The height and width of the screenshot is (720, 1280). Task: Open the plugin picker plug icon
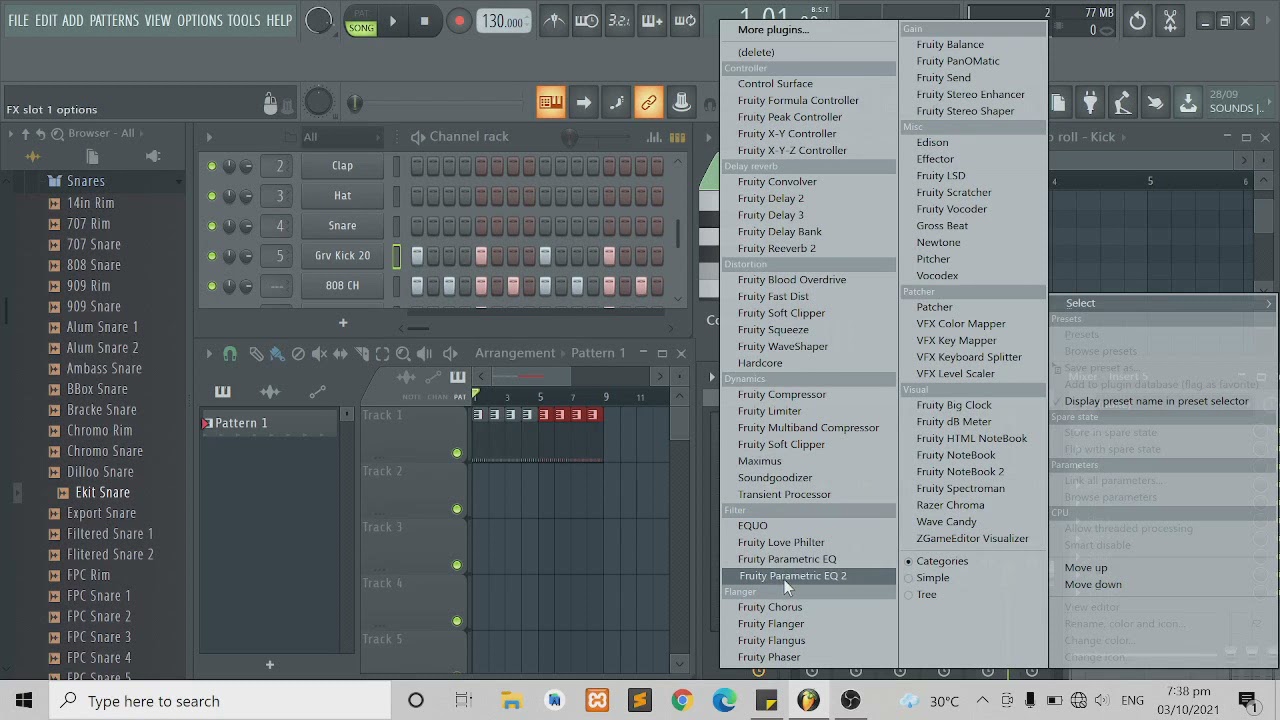pyautogui.click(x=1090, y=103)
